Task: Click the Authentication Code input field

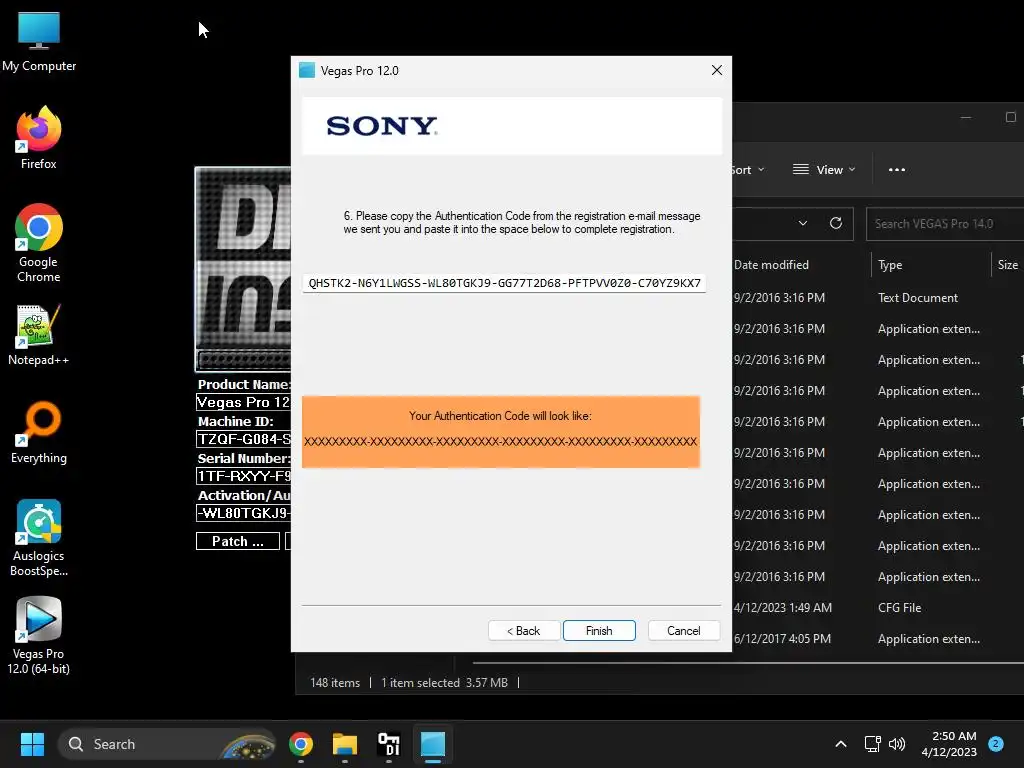Action: pyautogui.click(x=504, y=283)
